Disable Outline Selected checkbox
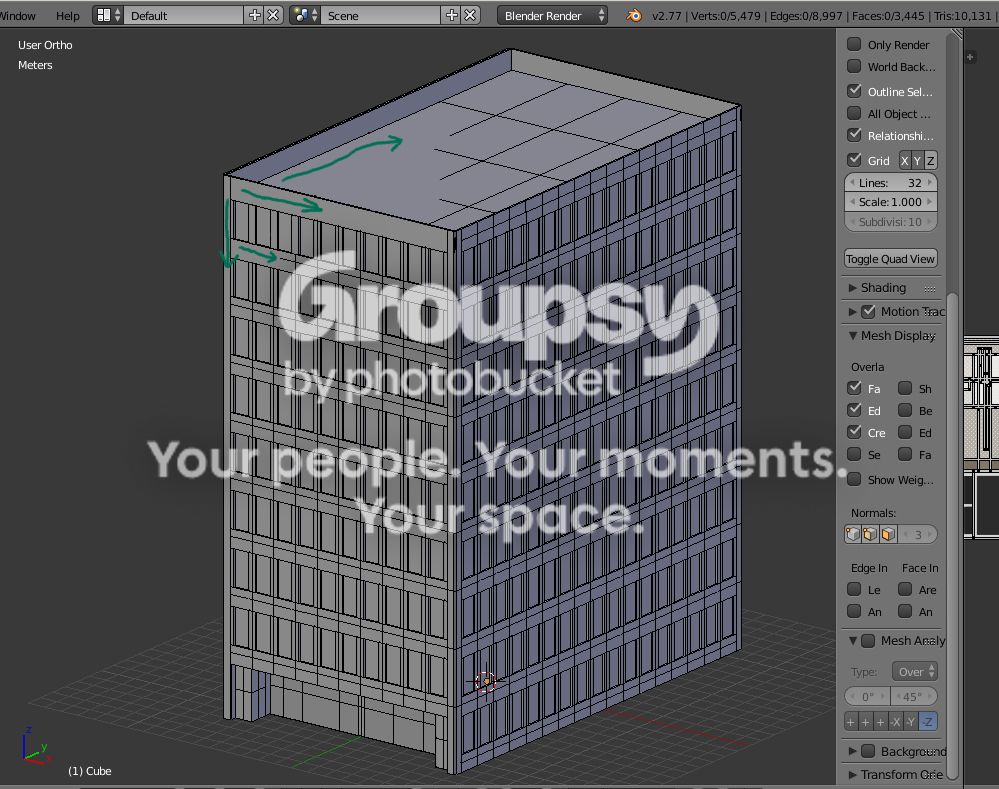 point(854,91)
